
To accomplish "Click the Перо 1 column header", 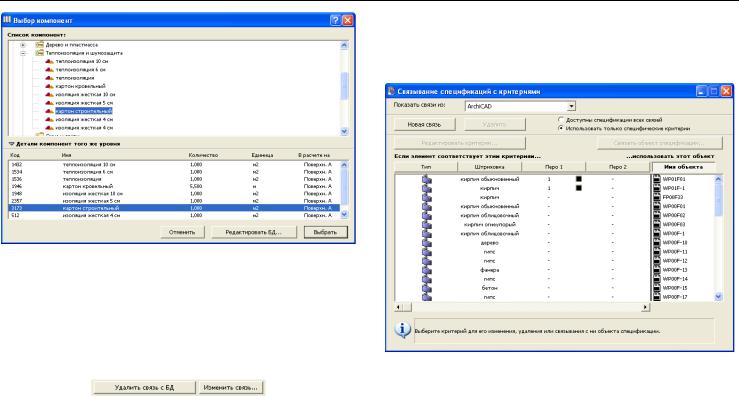I will point(553,167).
